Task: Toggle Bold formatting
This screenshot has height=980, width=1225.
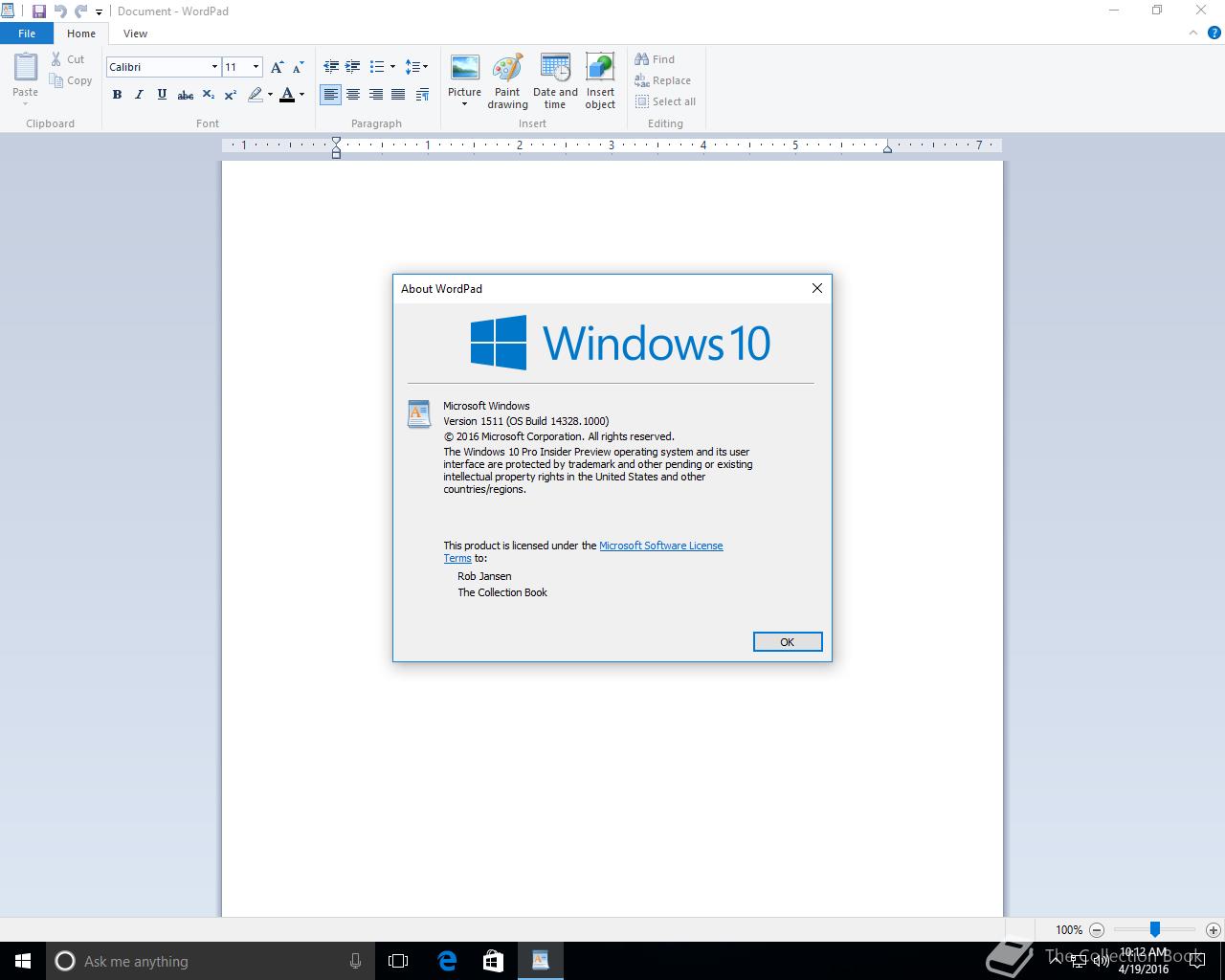Action: click(117, 95)
